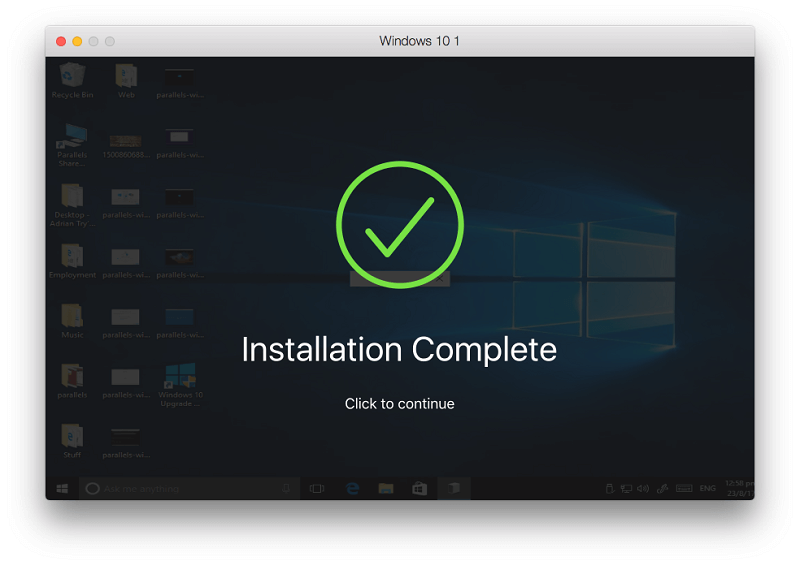Screen dimensions: 800x565
Task: Click the 'Windows 10 1' window title
Action: [419, 41]
